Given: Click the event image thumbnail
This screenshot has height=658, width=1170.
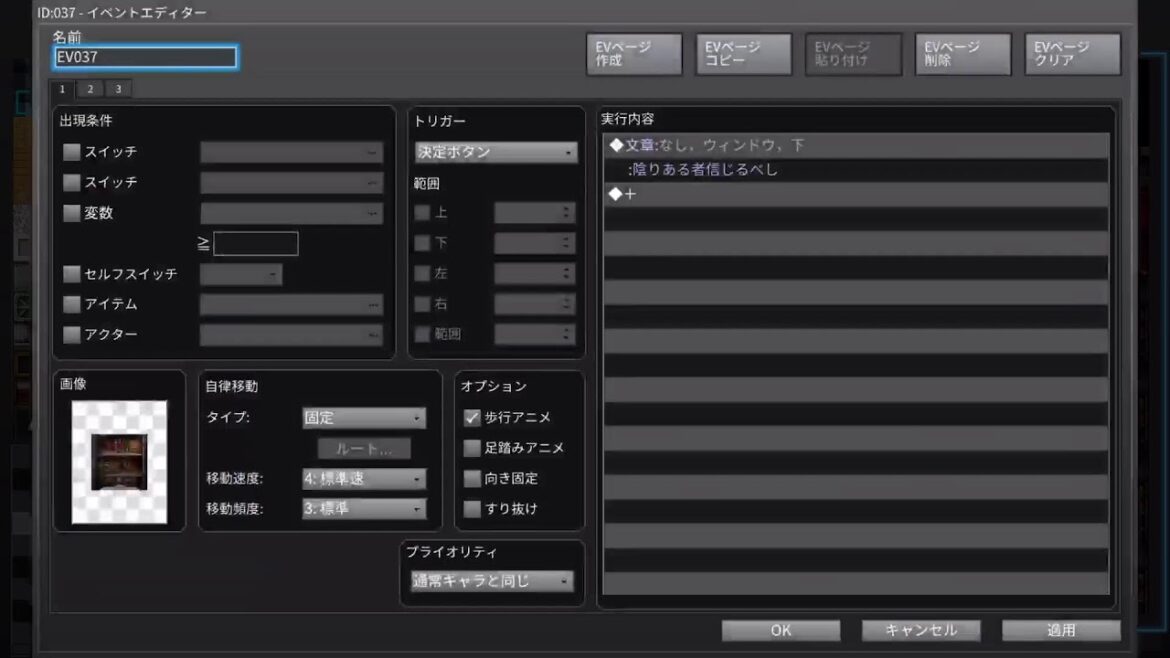Looking at the screenshot, I should [x=120, y=462].
